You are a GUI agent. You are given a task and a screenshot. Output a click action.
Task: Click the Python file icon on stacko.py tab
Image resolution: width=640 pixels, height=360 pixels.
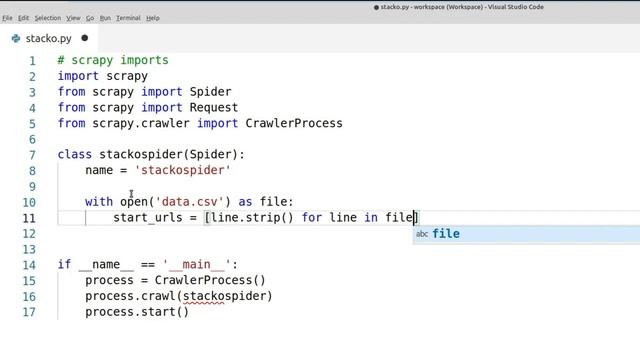16,38
